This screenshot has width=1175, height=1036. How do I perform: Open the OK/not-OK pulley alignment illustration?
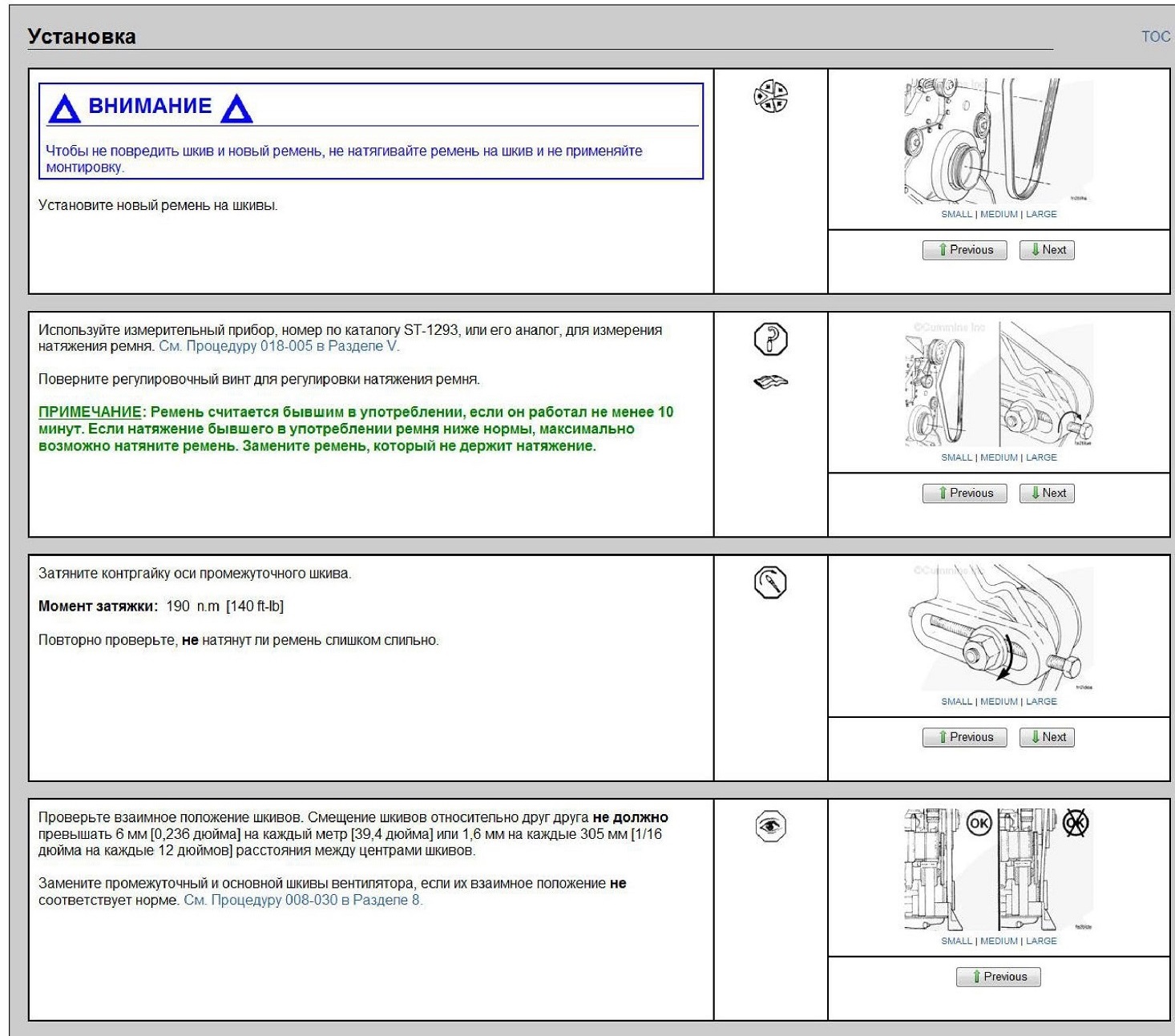coord(999,869)
